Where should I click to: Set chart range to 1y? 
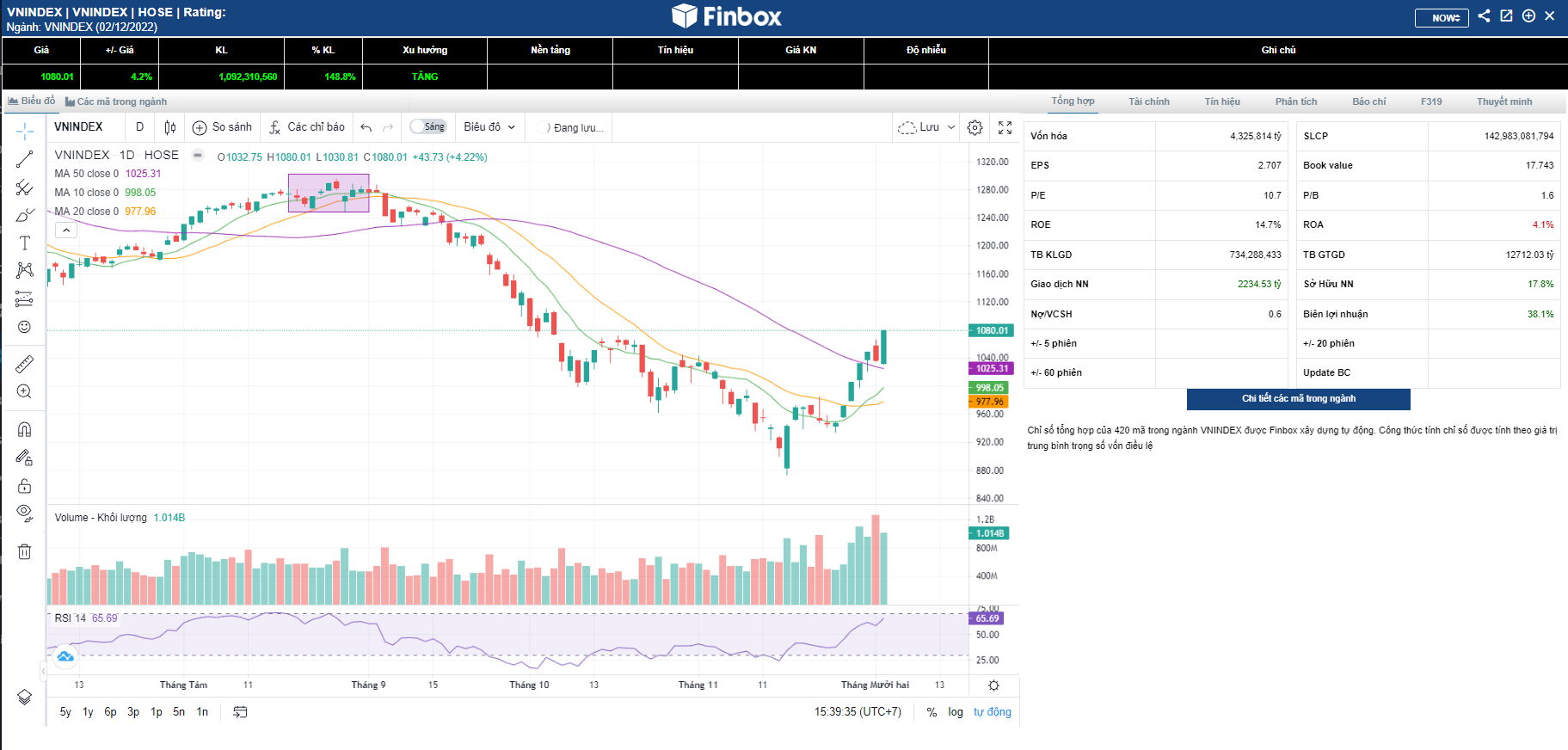(x=88, y=711)
